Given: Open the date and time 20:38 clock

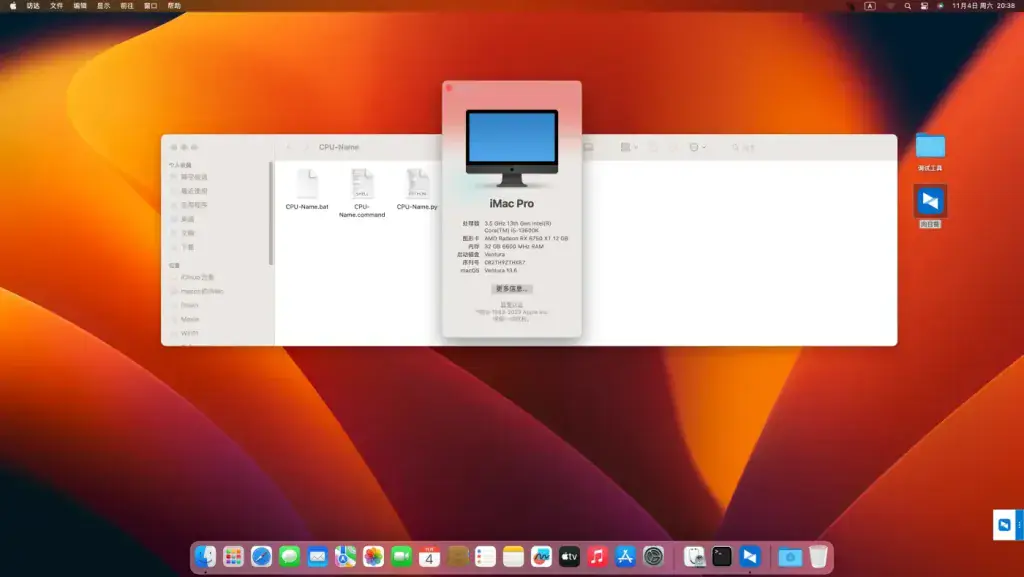Looking at the screenshot, I should pos(984,6).
